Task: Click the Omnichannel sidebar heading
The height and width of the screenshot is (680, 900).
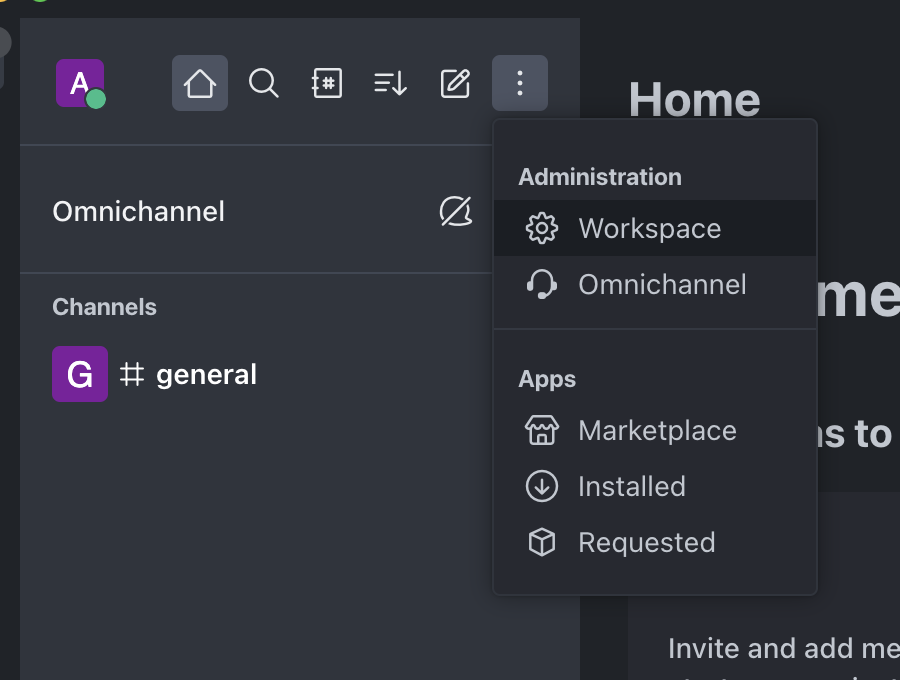Action: point(138,212)
